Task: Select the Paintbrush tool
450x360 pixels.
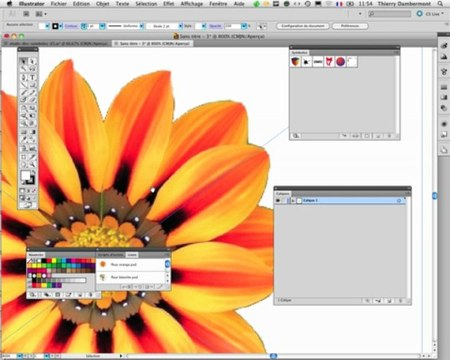Action: point(23,93)
